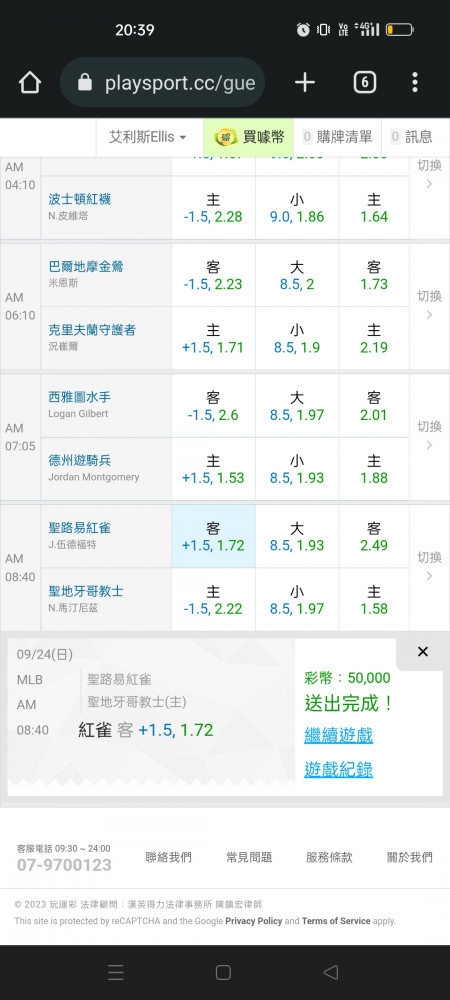Viewport: 450px width, 1000px height.
Task: Open the 購牌清單 tab
Action: click(337, 136)
